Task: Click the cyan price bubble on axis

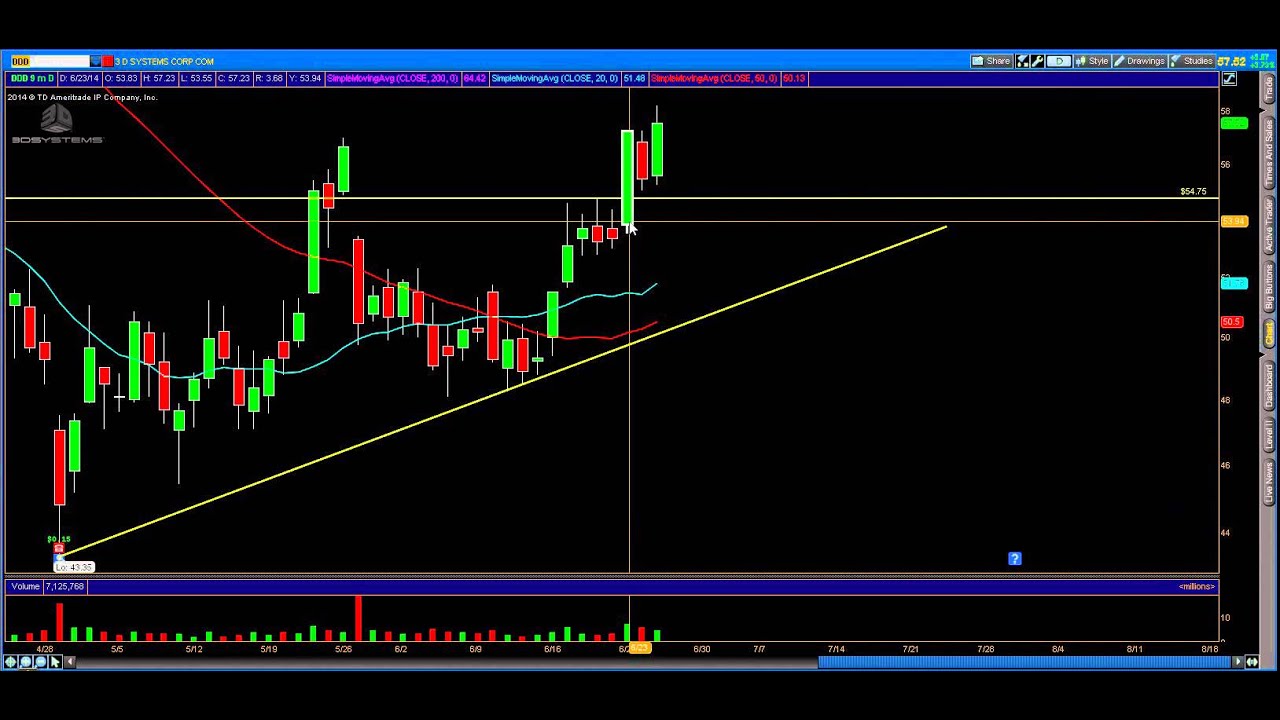Action: (x=1235, y=283)
